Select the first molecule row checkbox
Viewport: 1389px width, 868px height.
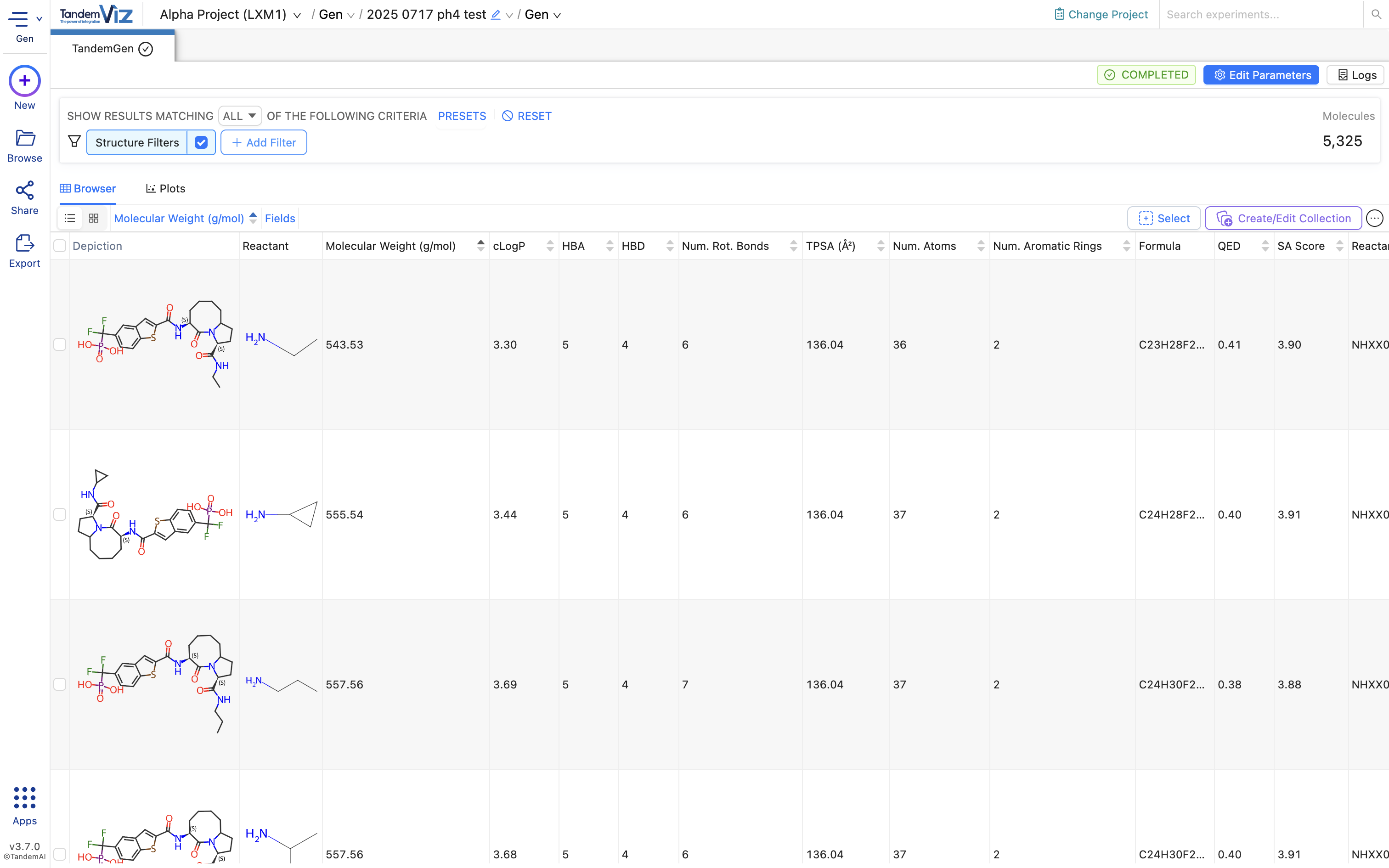coord(60,344)
